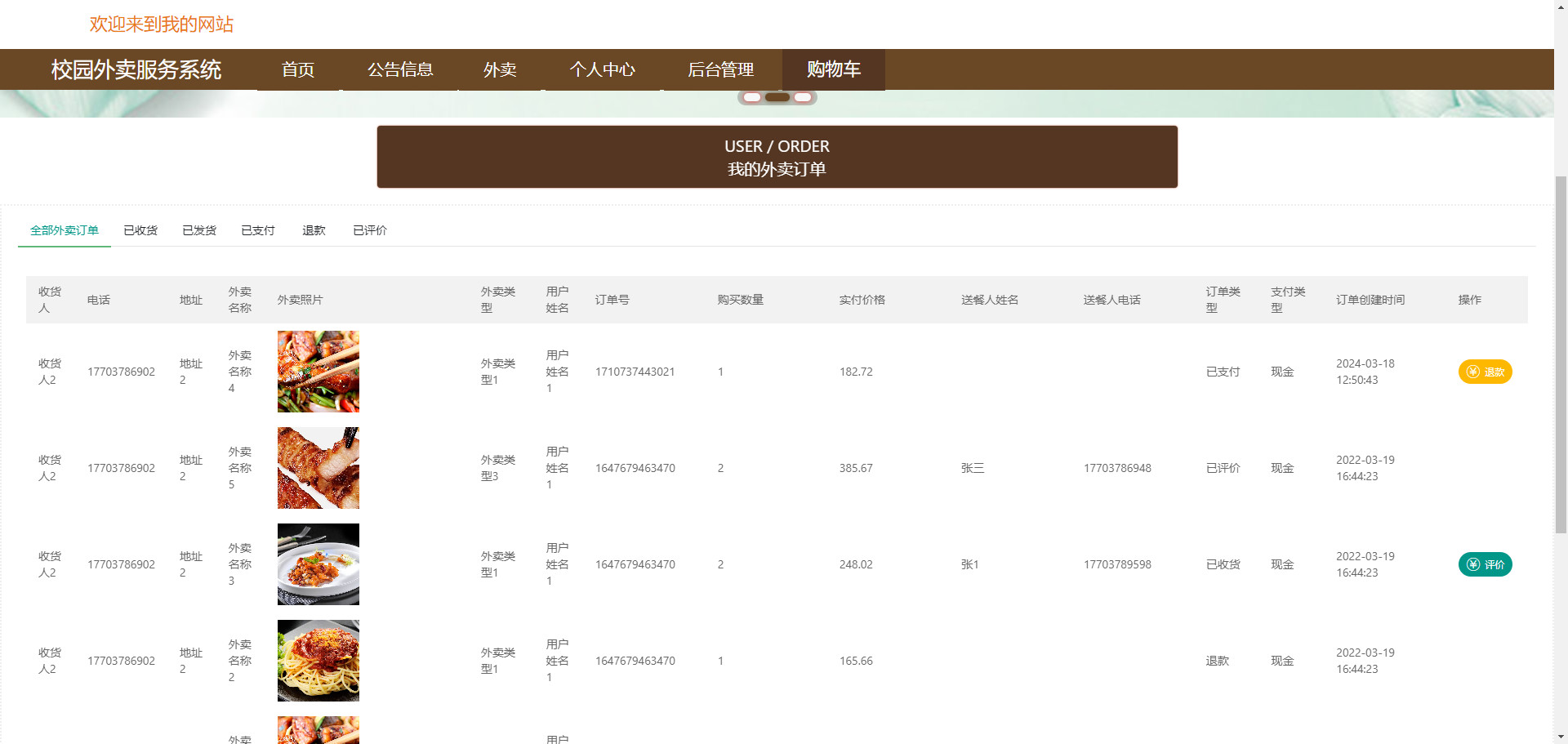
Task: Open the pasta photo for 外卖名称2
Action: (318, 661)
